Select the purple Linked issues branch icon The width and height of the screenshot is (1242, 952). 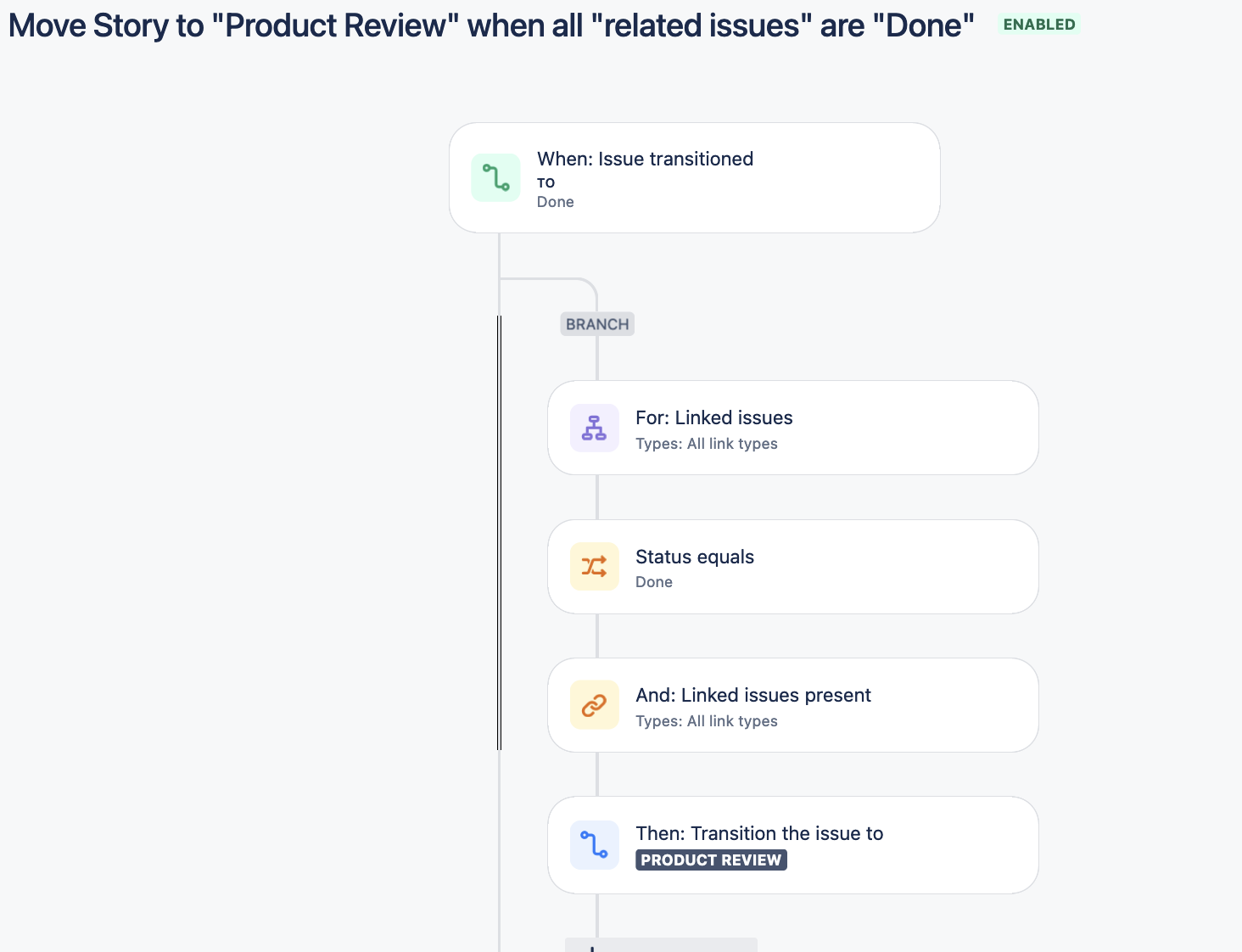pos(594,428)
